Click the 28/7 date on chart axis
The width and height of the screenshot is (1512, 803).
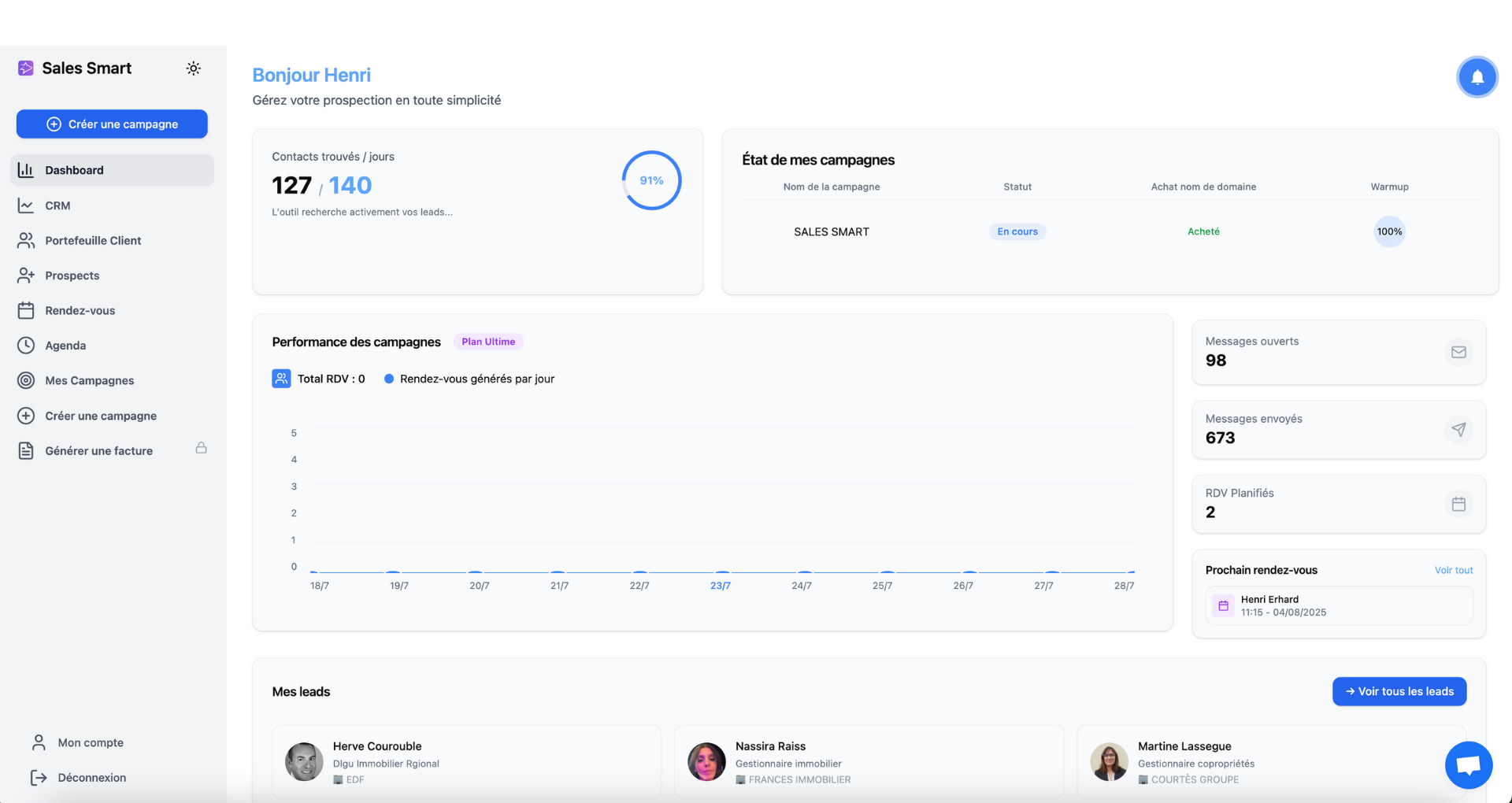(x=1124, y=586)
